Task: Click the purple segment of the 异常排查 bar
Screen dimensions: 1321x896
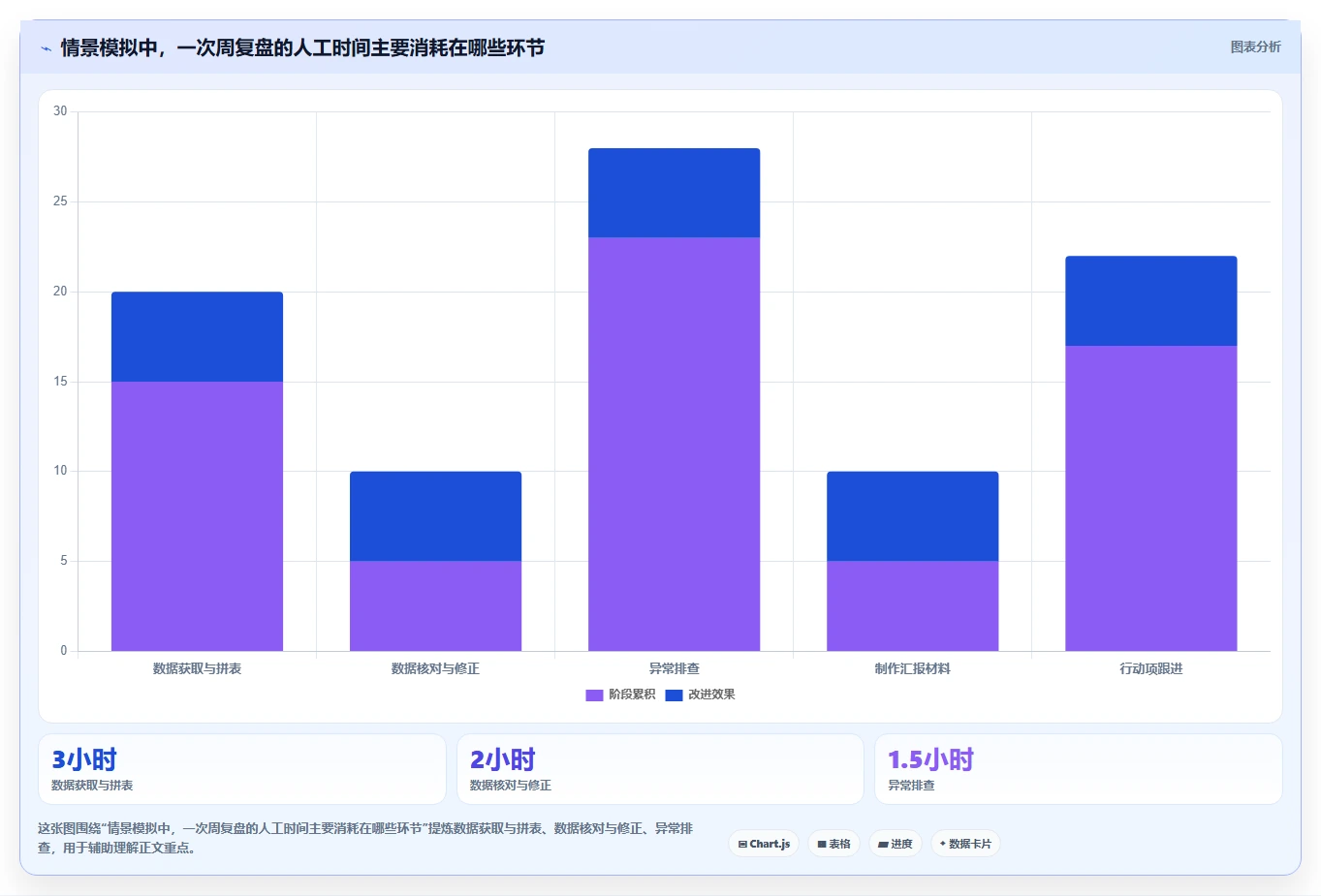Action: (x=674, y=445)
